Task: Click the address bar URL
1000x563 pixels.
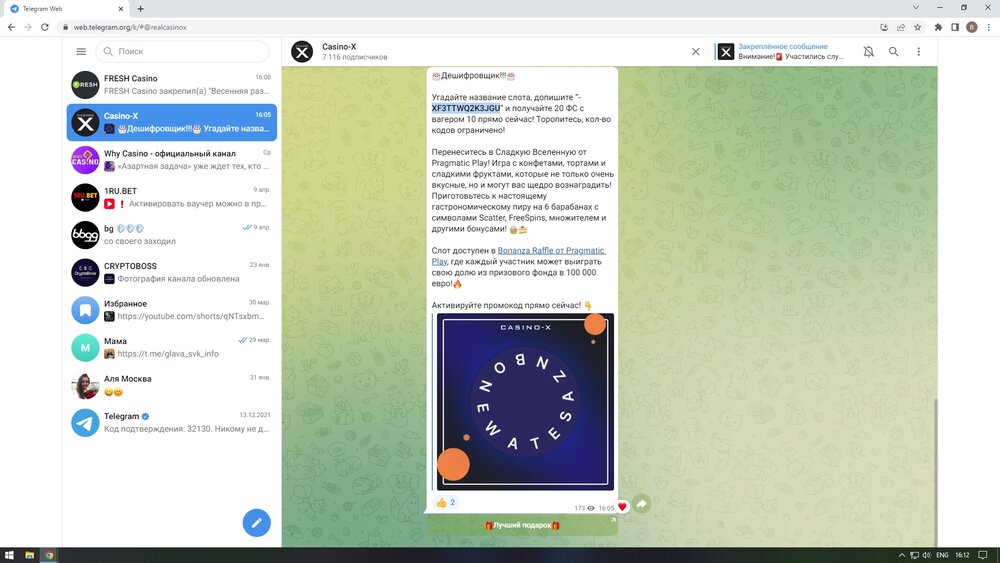Action: [x=130, y=27]
